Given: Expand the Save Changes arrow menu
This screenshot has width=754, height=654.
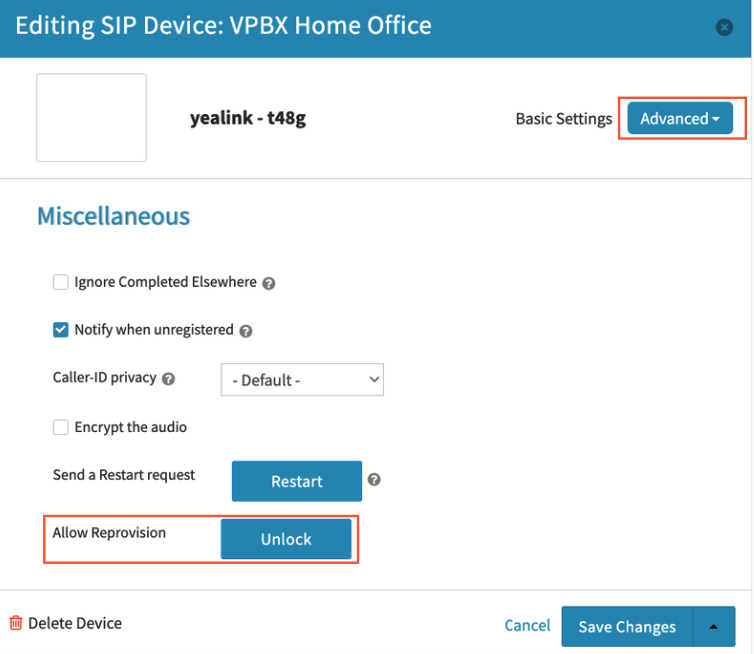Looking at the screenshot, I should tap(714, 627).
